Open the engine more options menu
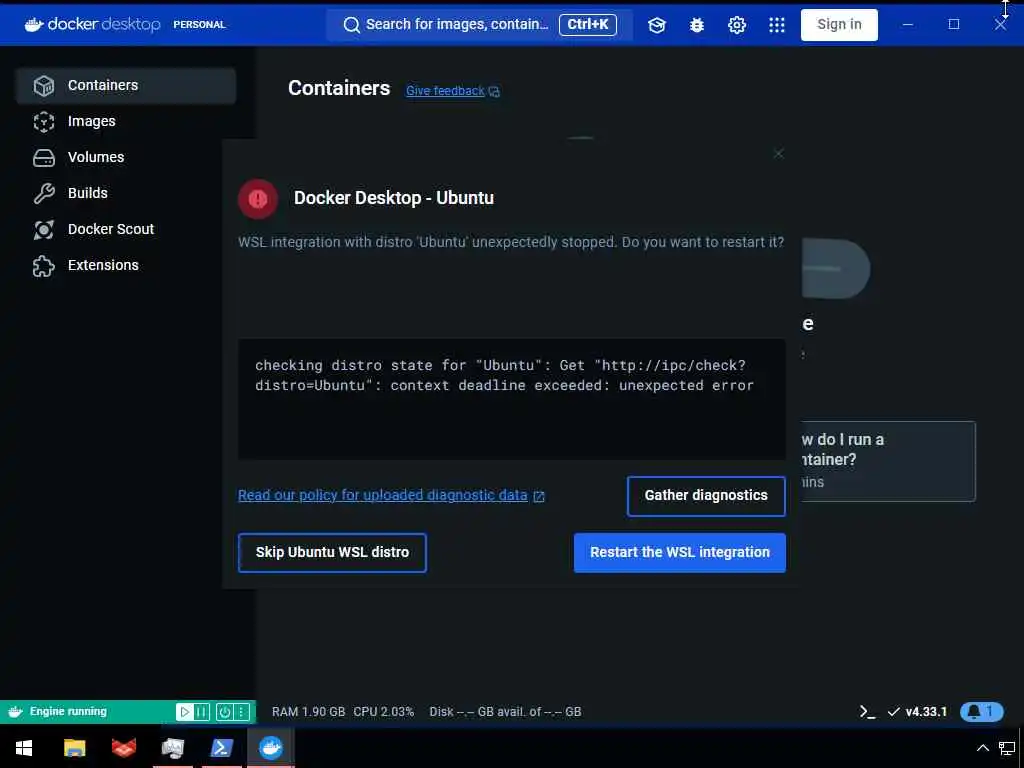This screenshot has height=768, width=1024. click(x=242, y=712)
